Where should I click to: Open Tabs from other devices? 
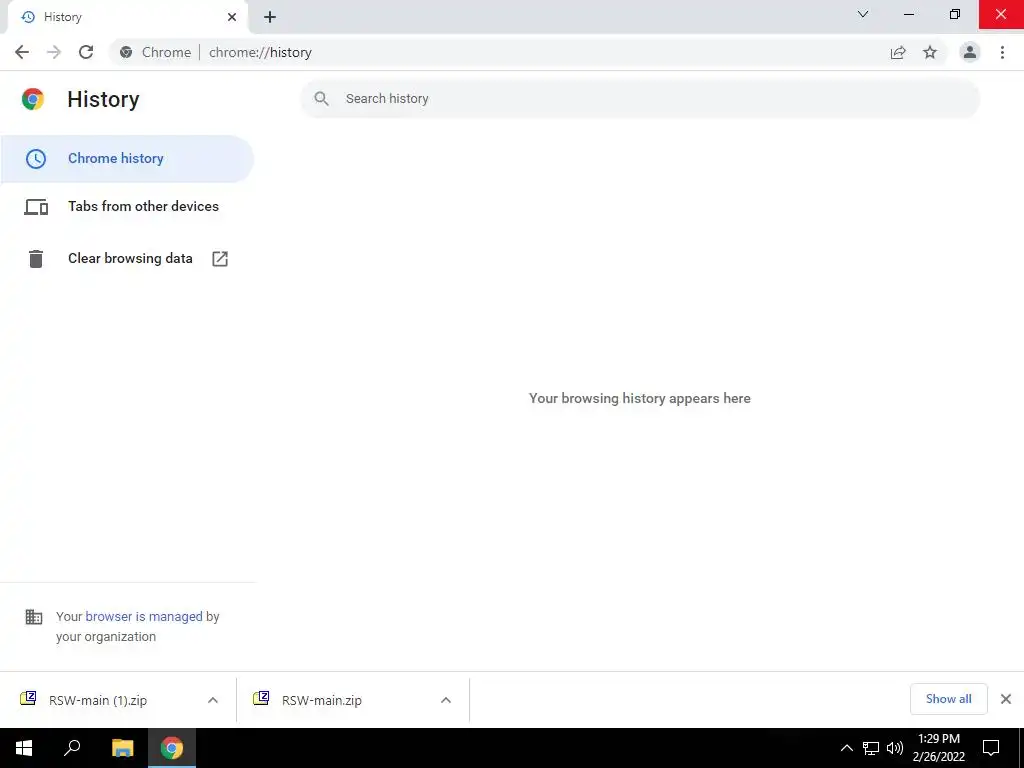coord(127,206)
